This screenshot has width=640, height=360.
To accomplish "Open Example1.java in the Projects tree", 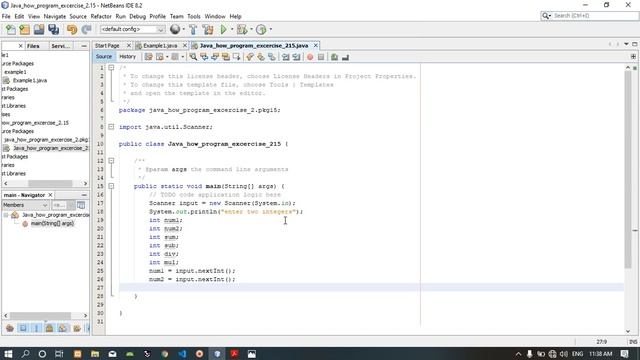I will [29, 80].
